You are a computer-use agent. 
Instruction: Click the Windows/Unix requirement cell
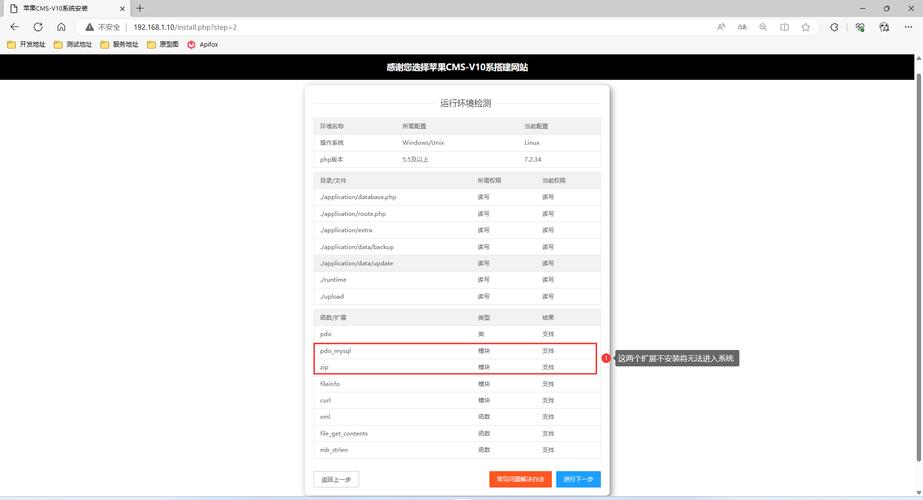tap(423, 143)
